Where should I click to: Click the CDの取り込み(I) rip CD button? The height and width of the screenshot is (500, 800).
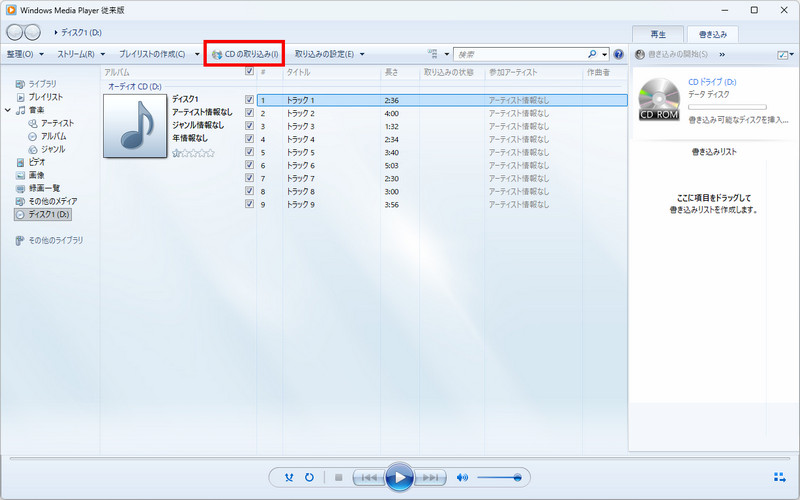pyautogui.click(x=245, y=54)
